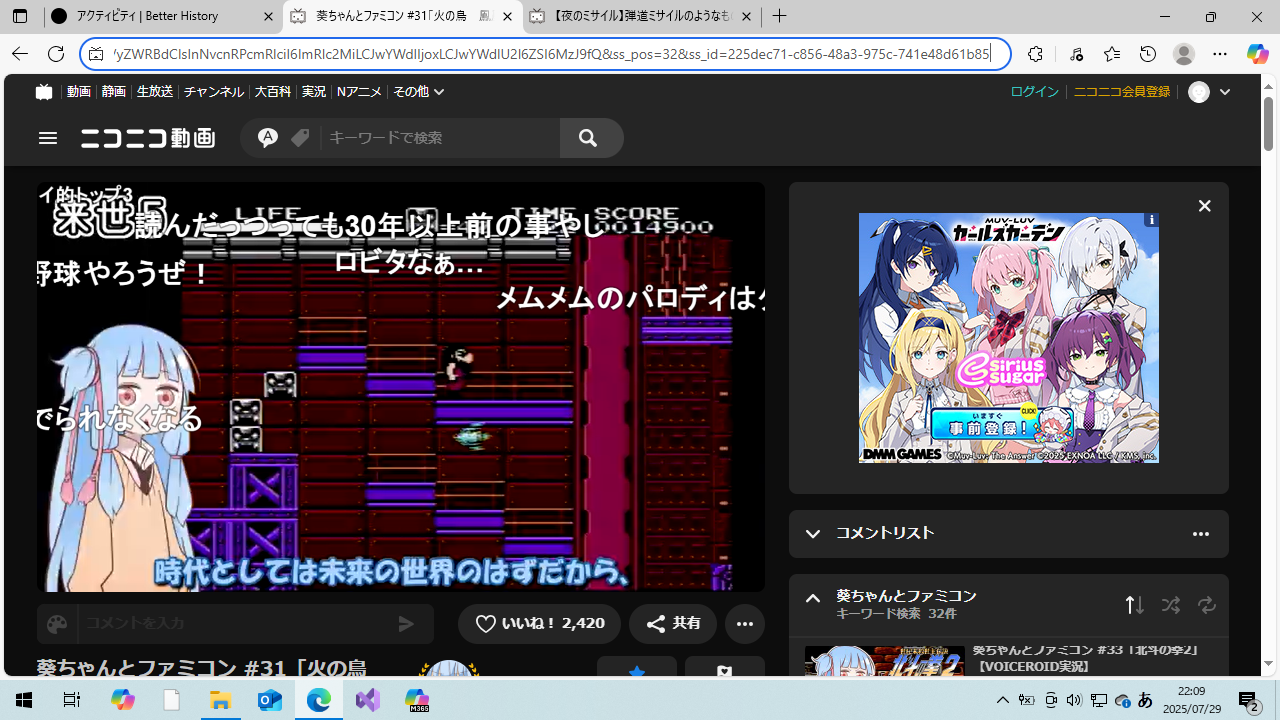
Task: Open Outlook from the taskbar
Action: [270, 701]
